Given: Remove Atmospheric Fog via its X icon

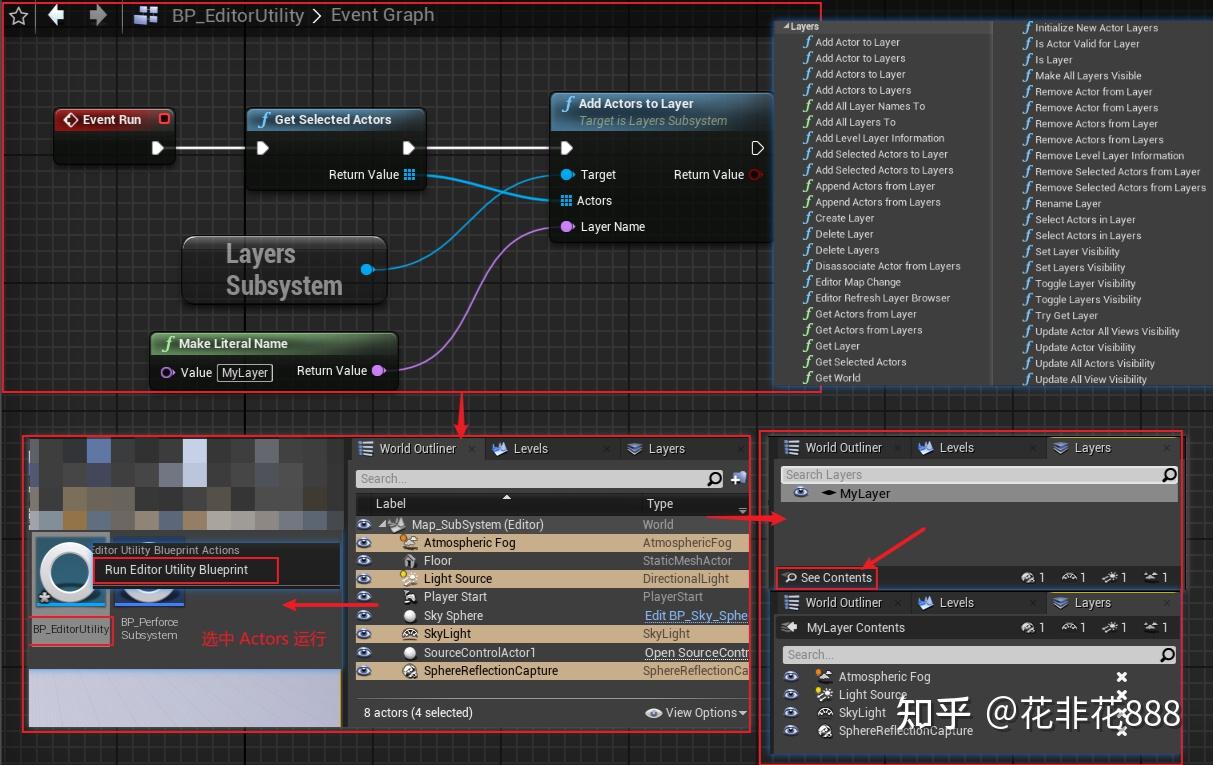Looking at the screenshot, I should pos(1122,676).
